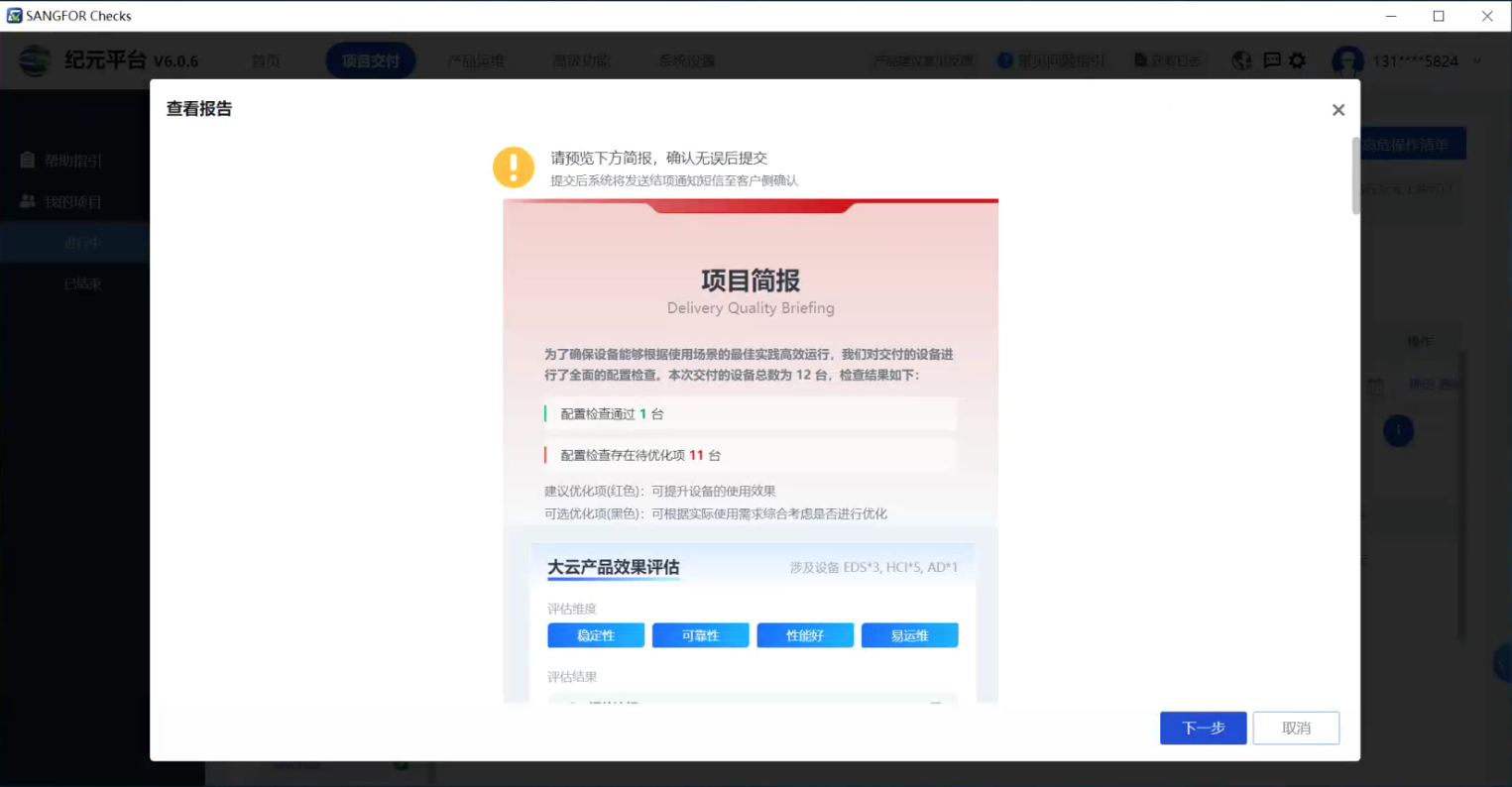Image resolution: width=1512 pixels, height=787 pixels.
Task: Select the 性能好 evaluation dimension
Action: 805,635
